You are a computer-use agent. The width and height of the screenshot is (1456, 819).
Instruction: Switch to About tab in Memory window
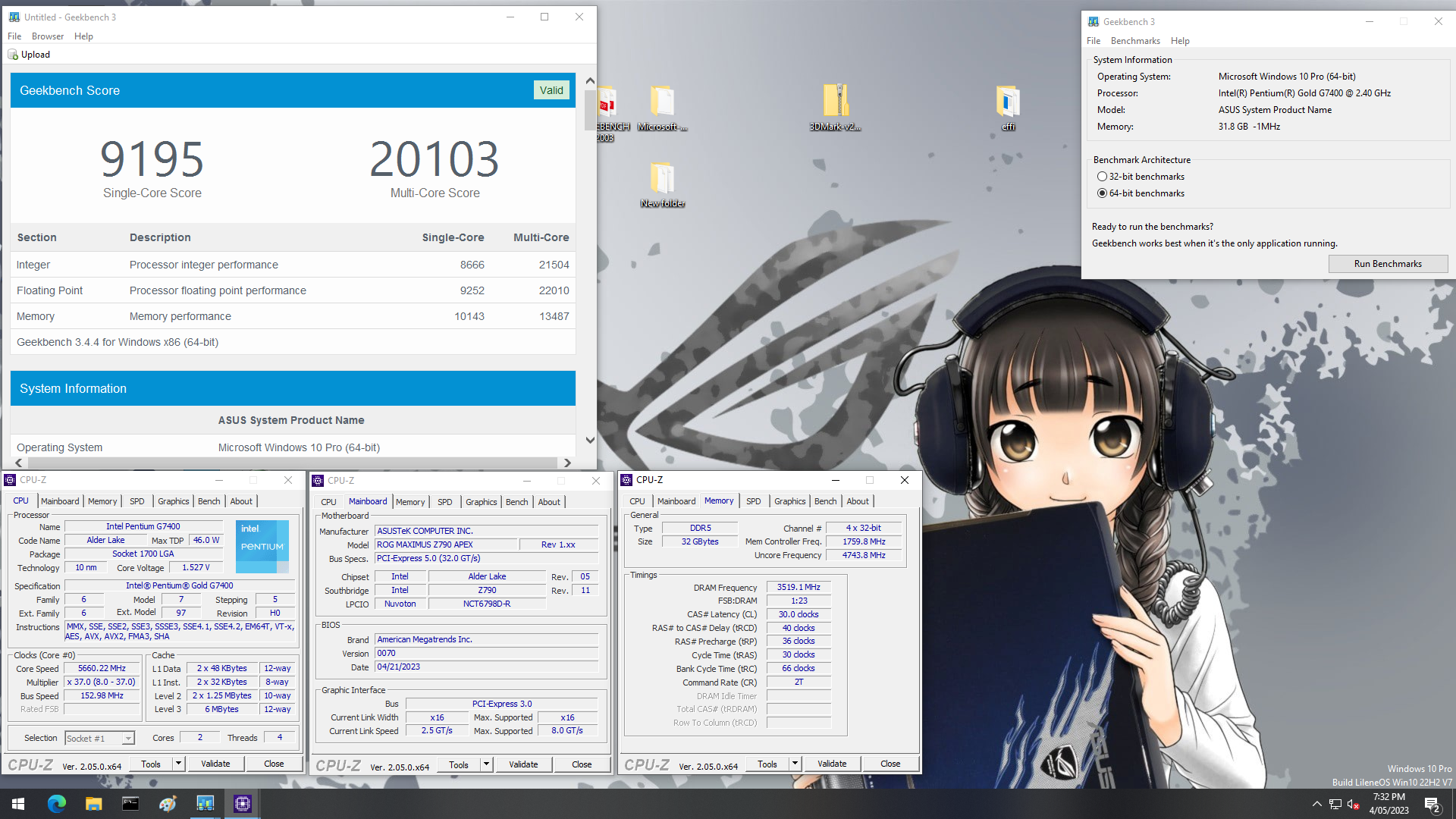[x=858, y=501]
